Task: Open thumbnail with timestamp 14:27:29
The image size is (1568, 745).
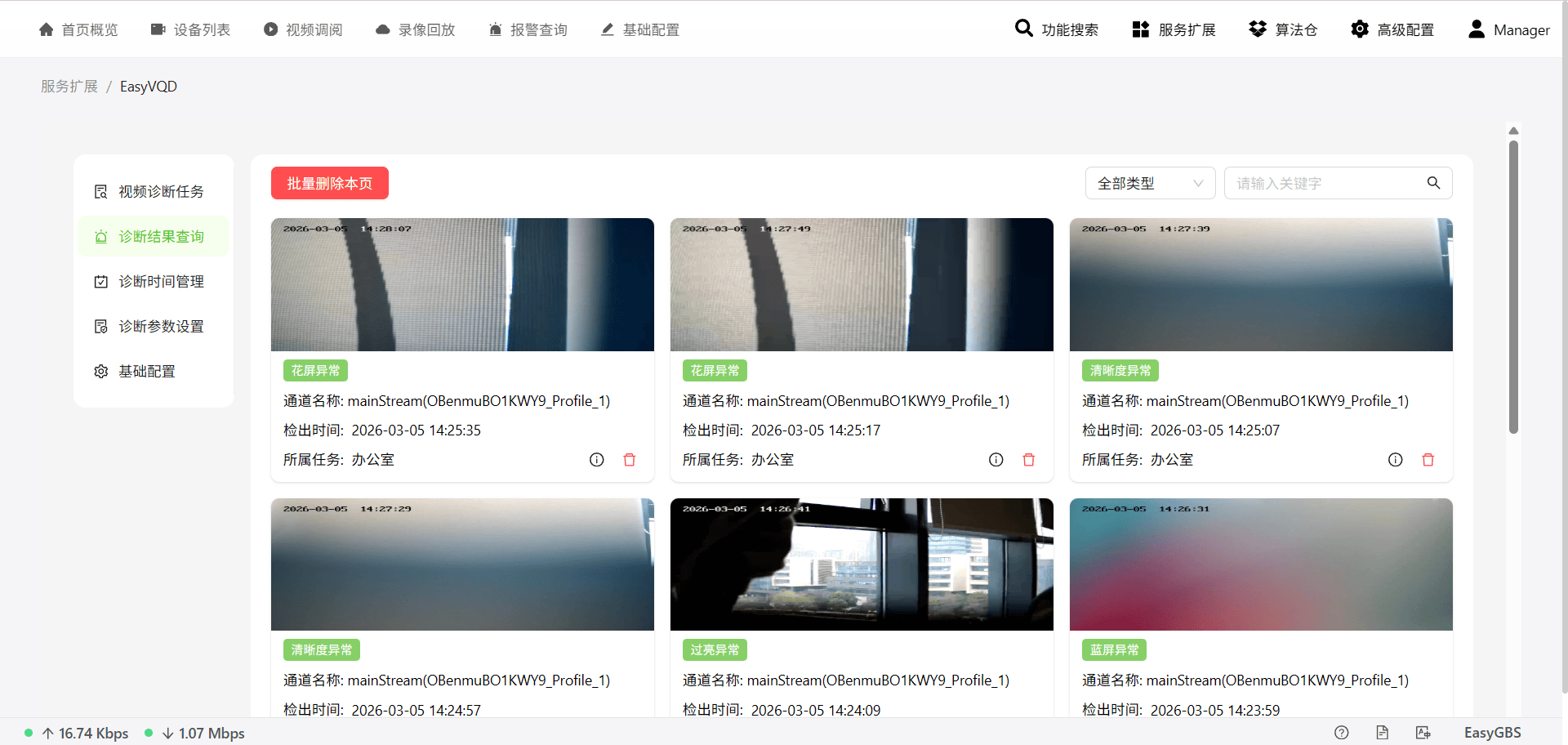Action: (x=462, y=564)
